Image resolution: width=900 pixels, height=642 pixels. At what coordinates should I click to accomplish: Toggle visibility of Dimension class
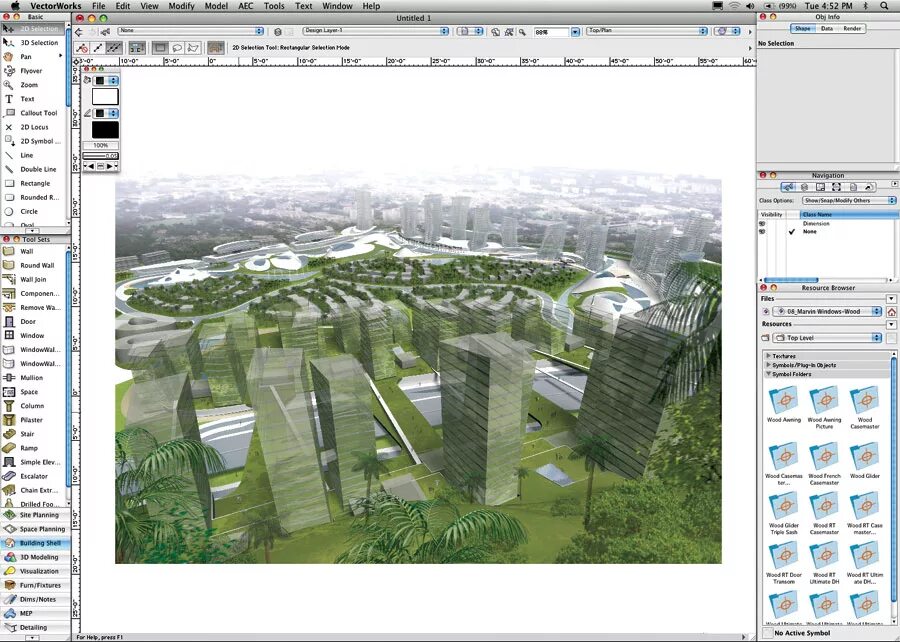[x=762, y=224]
